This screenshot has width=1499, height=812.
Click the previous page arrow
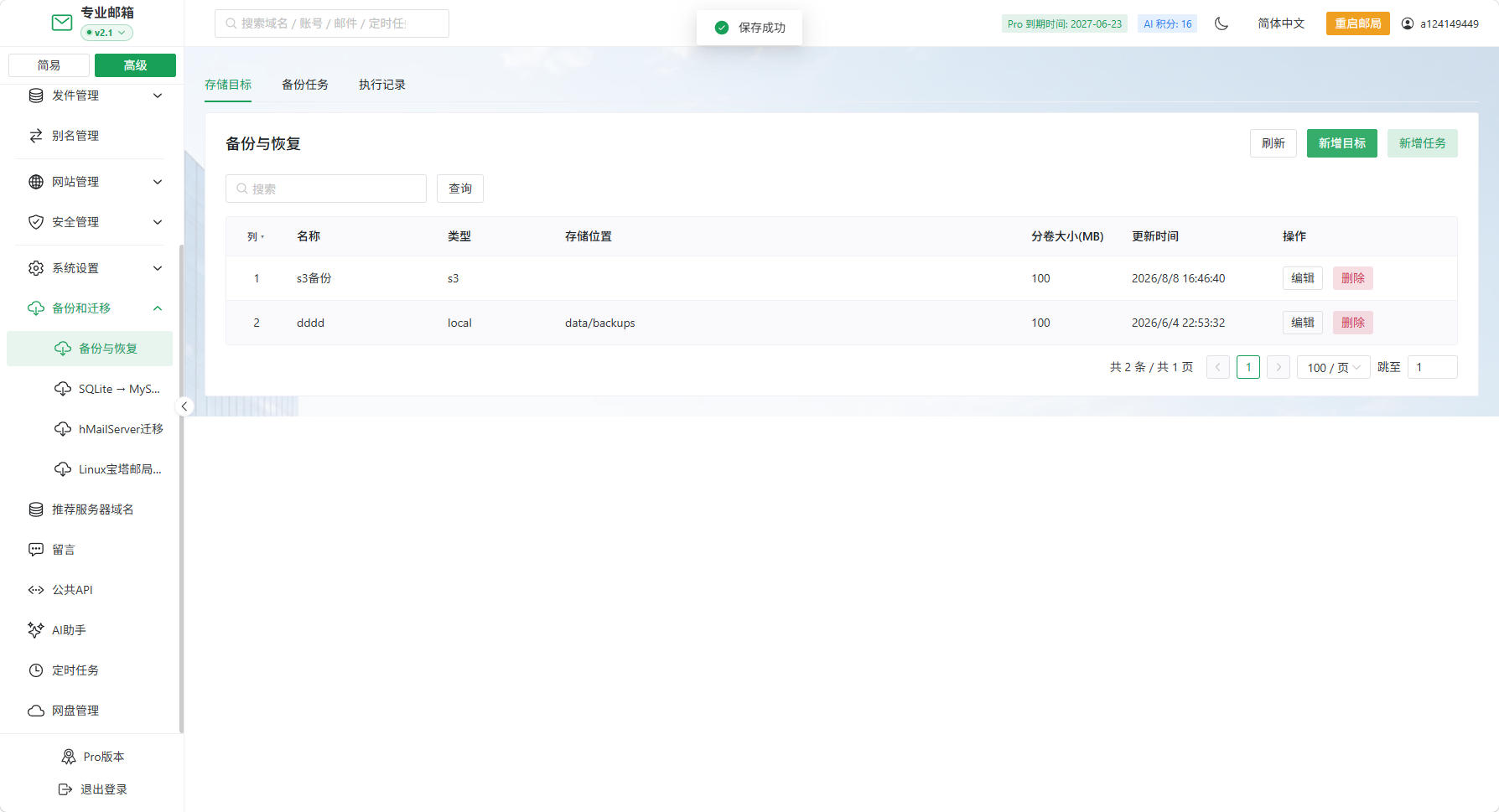coord(1218,367)
